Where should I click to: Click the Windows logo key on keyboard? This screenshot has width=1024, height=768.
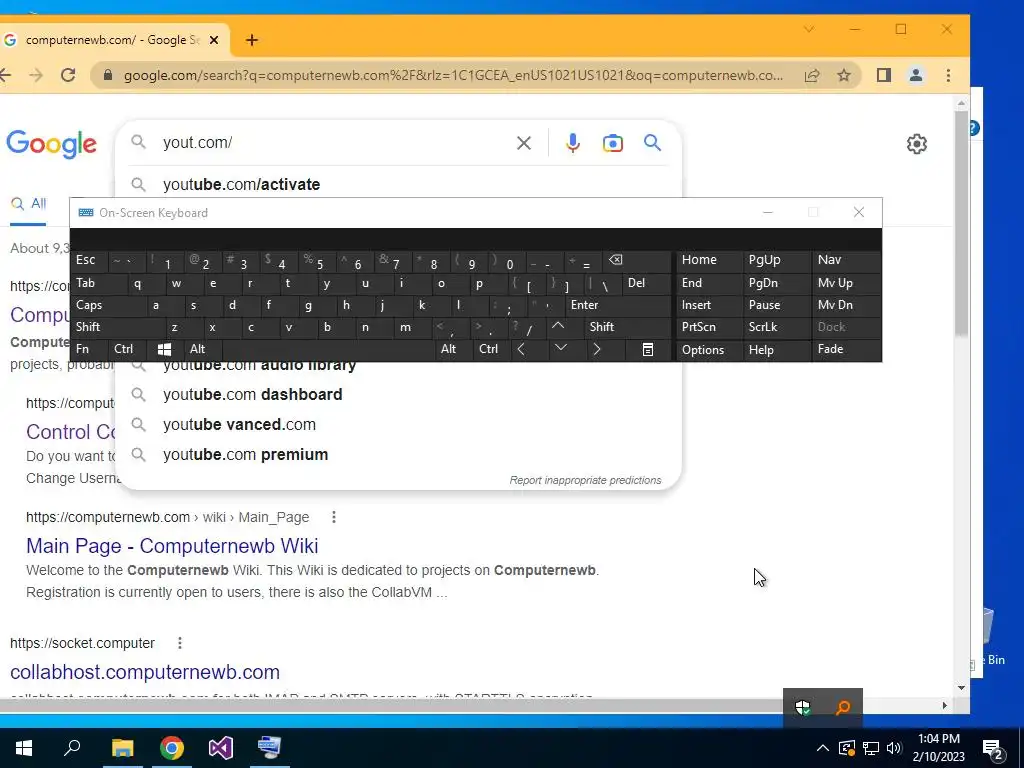165,349
